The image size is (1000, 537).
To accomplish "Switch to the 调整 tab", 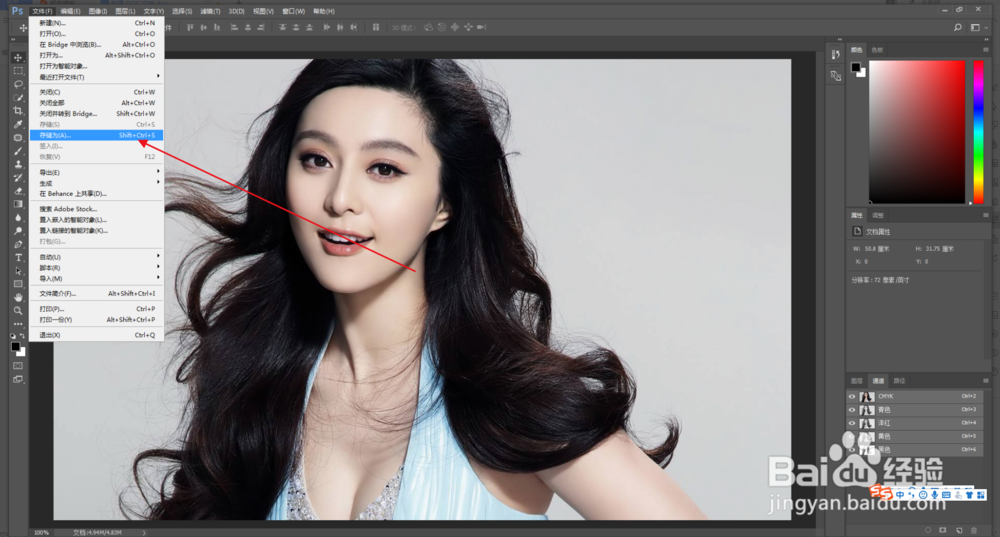I will point(878,215).
